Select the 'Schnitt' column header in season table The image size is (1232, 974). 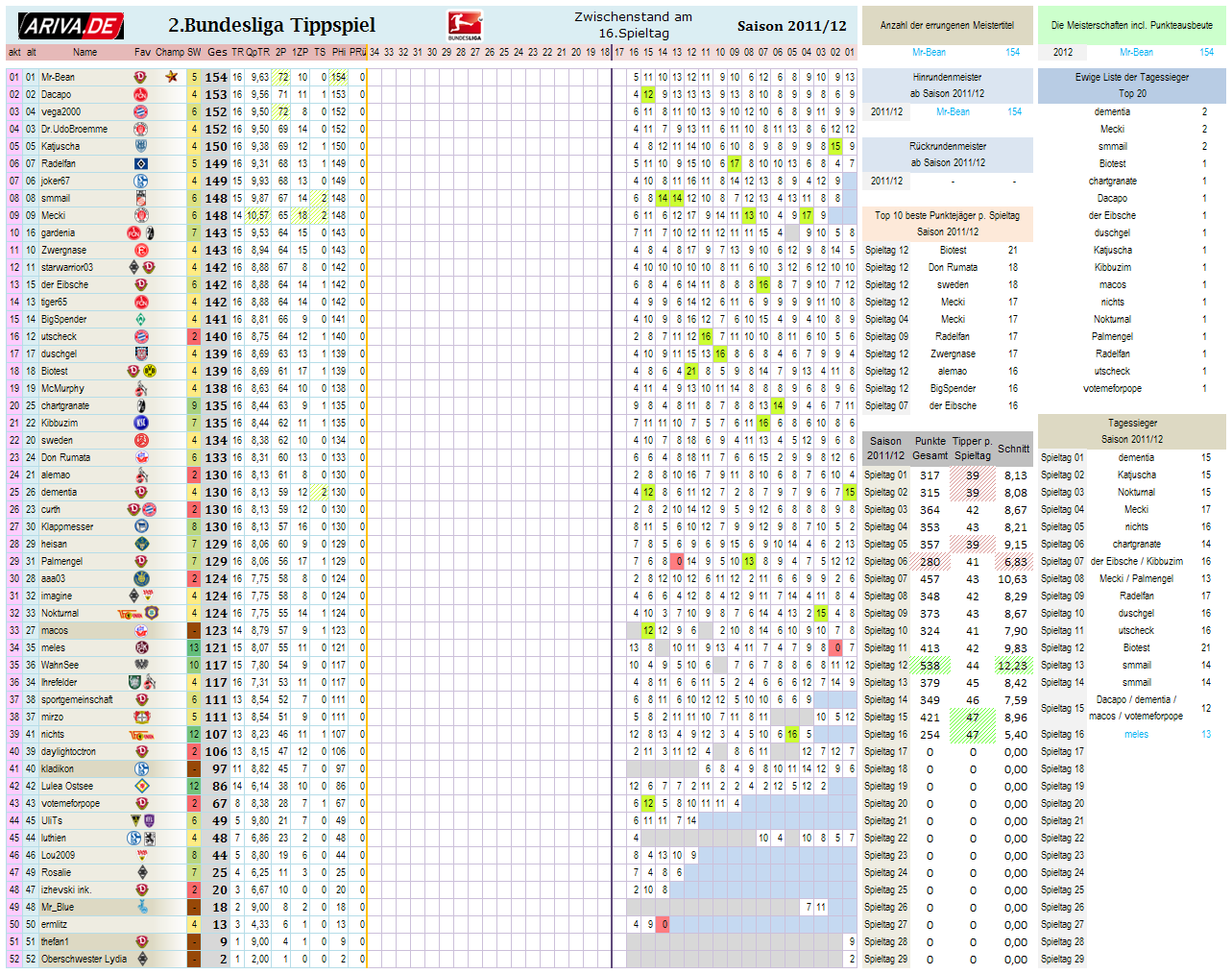[x=1013, y=449]
